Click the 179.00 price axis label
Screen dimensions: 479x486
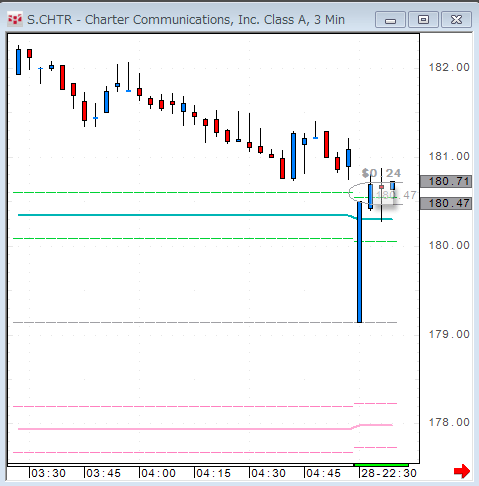[x=449, y=334]
